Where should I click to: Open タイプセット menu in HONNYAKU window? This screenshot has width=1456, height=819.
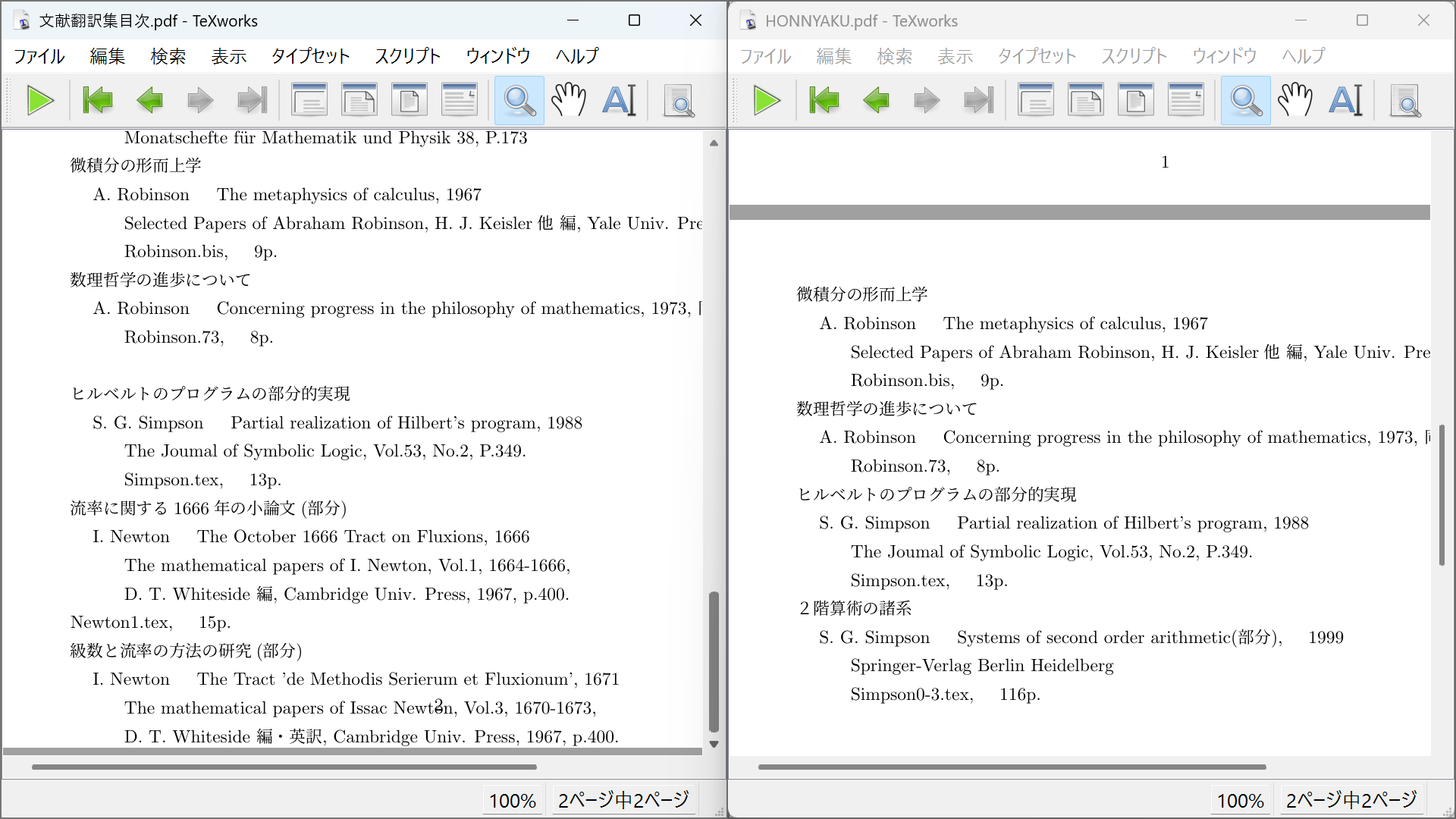click(x=1037, y=56)
